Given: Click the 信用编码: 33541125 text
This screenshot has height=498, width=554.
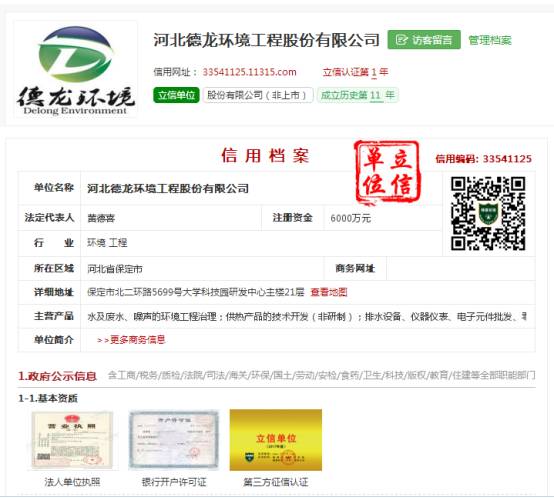Looking at the screenshot, I should 483,159.
